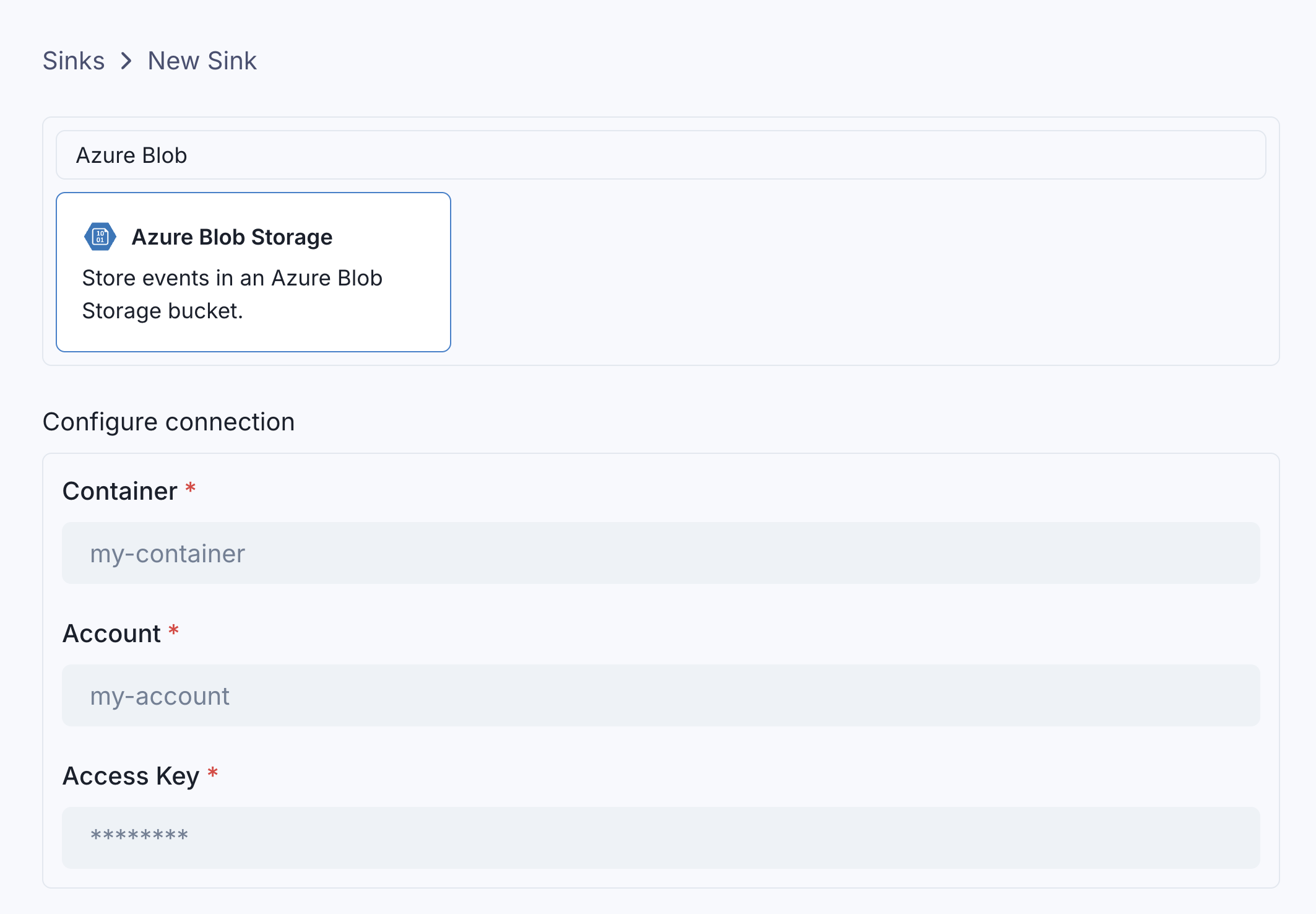Click the red asterisk beside Access Key
The height and width of the screenshot is (914, 1316).
(213, 773)
